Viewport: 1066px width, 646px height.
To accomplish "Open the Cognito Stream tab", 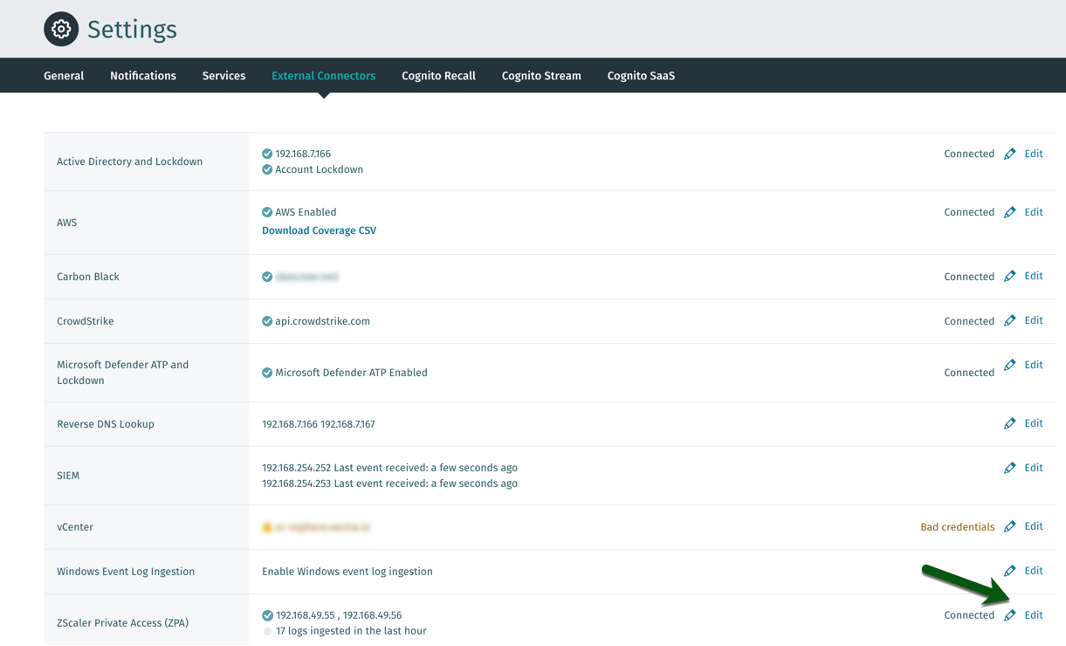I will pyautogui.click(x=540, y=75).
